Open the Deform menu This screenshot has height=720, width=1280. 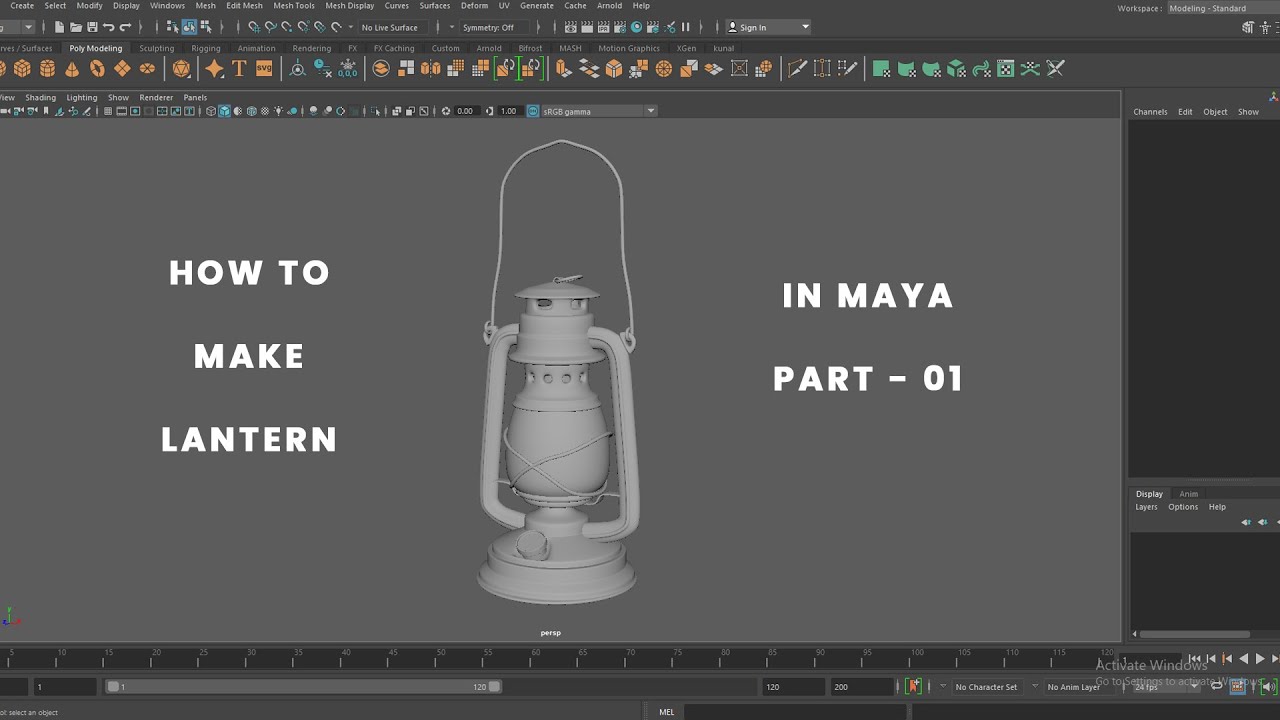pos(474,6)
